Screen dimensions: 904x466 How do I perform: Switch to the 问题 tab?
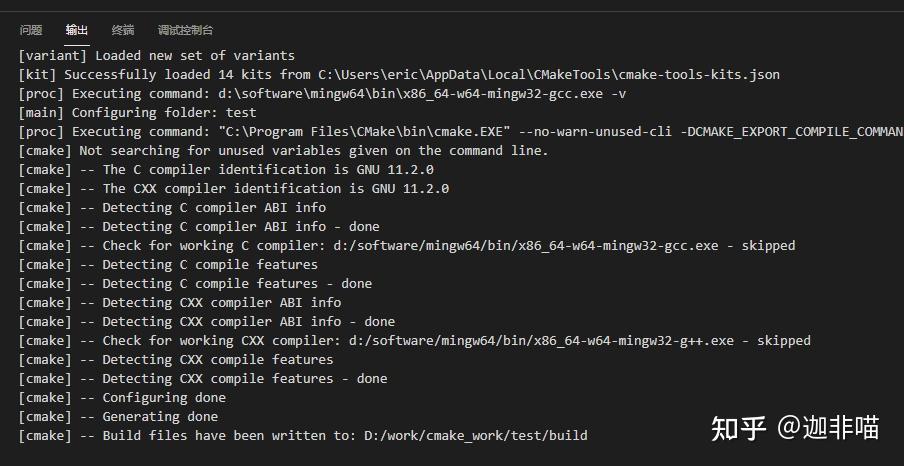[x=31, y=31]
